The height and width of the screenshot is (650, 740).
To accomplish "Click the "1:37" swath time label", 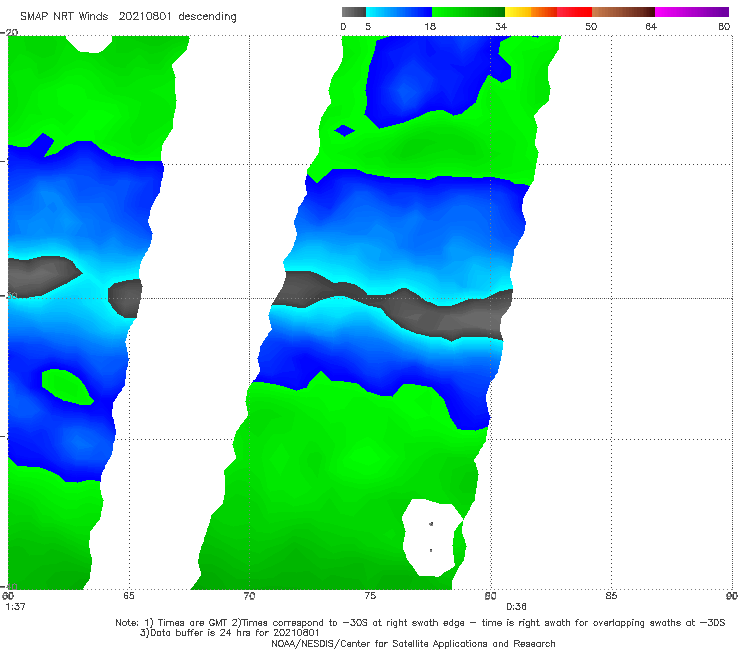I will pos(15,607).
